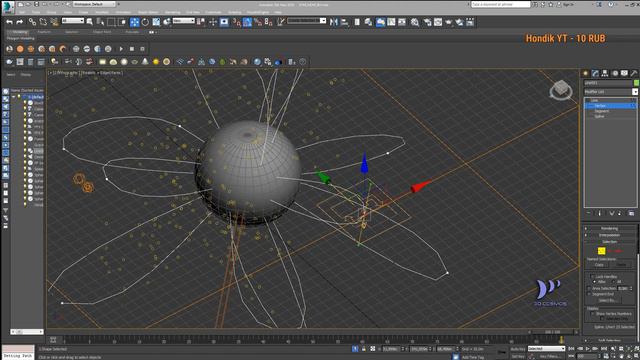
Task: Switch to the Object Paint ribbon tab
Action: [x=102, y=32]
